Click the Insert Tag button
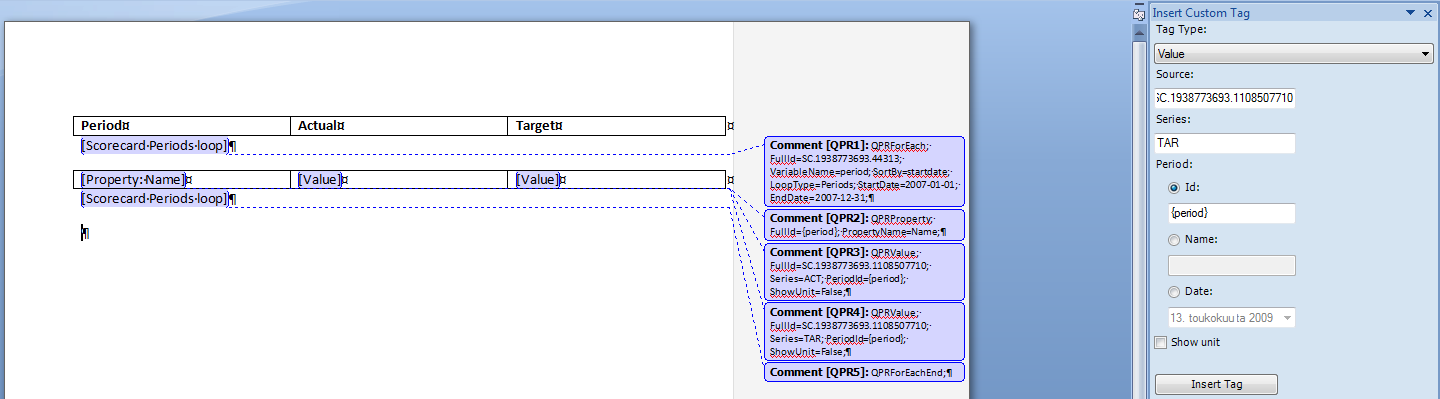The height and width of the screenshot is (399, 1440). point(1216,384)
